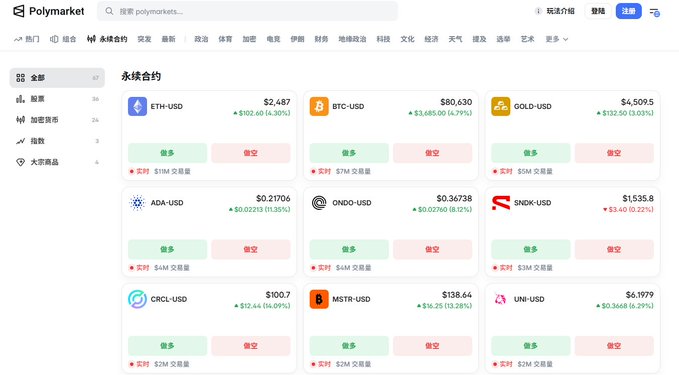679x375 pixels.
Task: Click 做空 on the ADA-USD card
Action: pos(251,249)
